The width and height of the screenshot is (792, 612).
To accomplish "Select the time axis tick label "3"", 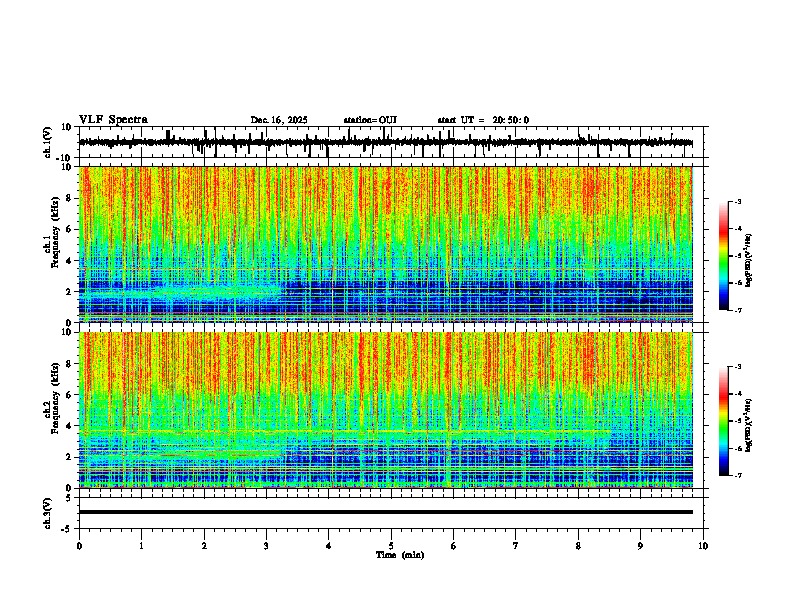I will 266,546.
